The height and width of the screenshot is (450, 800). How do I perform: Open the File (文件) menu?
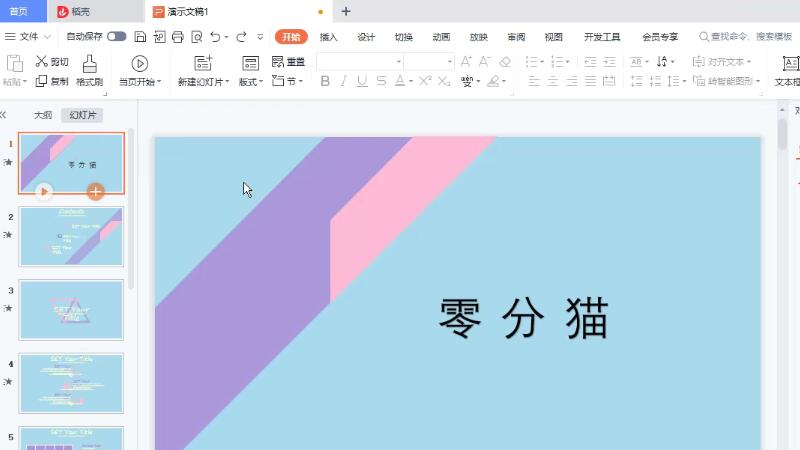coord(28,37)
